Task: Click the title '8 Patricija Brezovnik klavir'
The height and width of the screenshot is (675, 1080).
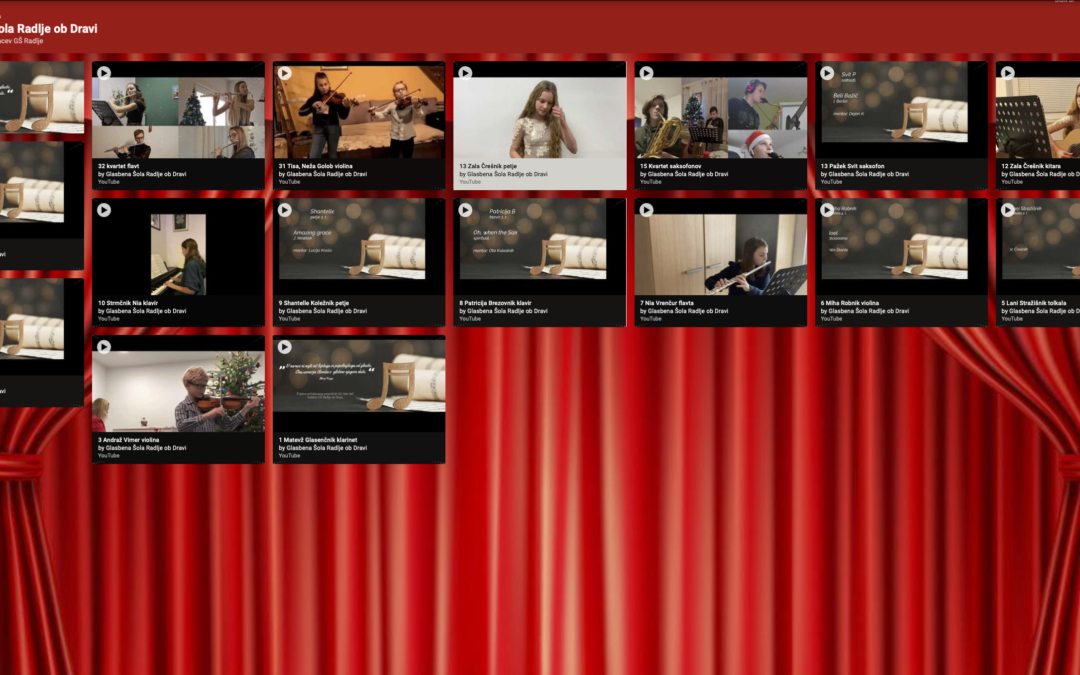Action: click(495, 303)
